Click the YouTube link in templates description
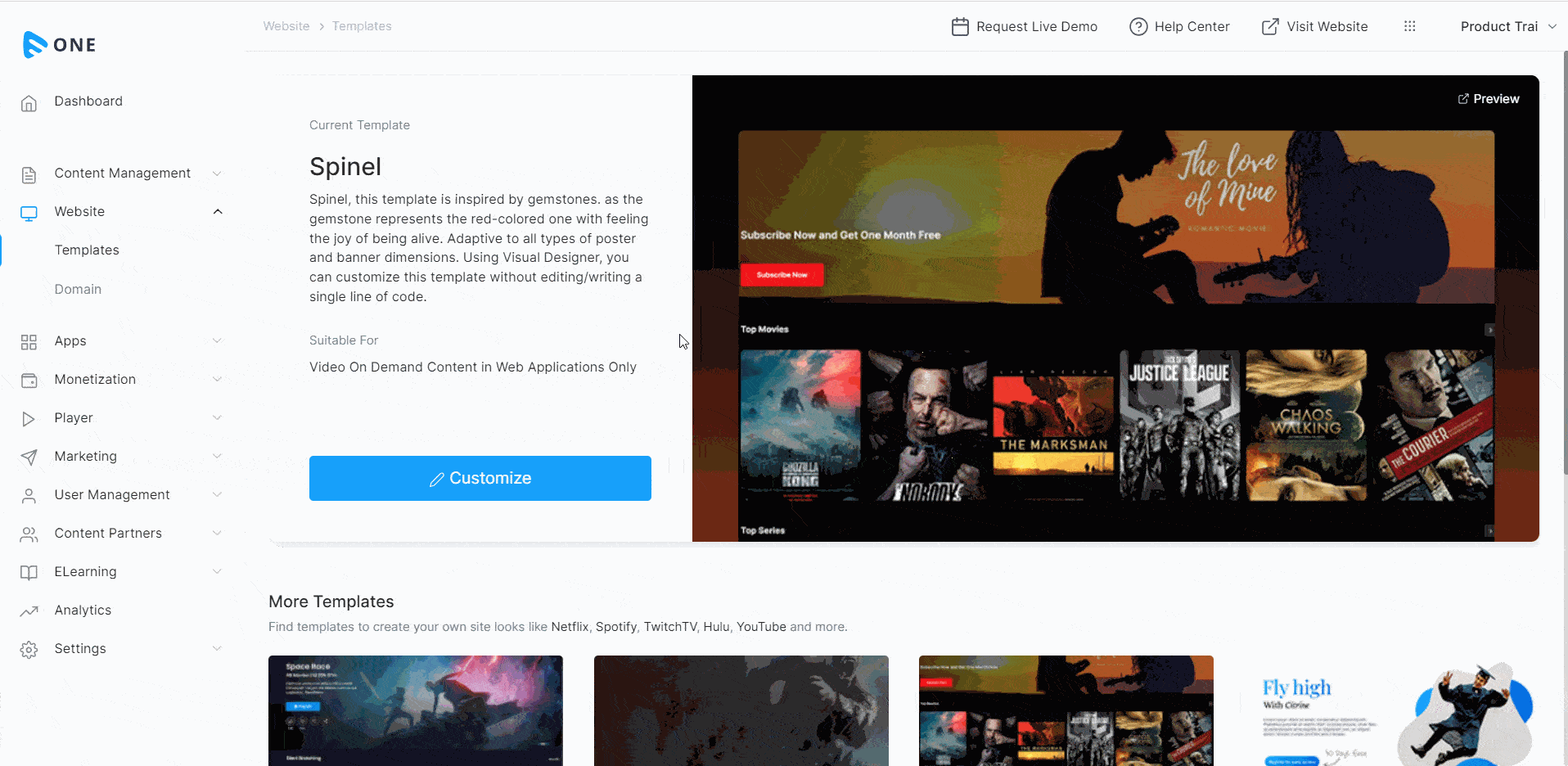Viewport: 1568px width, 766px height. (761, 627)
